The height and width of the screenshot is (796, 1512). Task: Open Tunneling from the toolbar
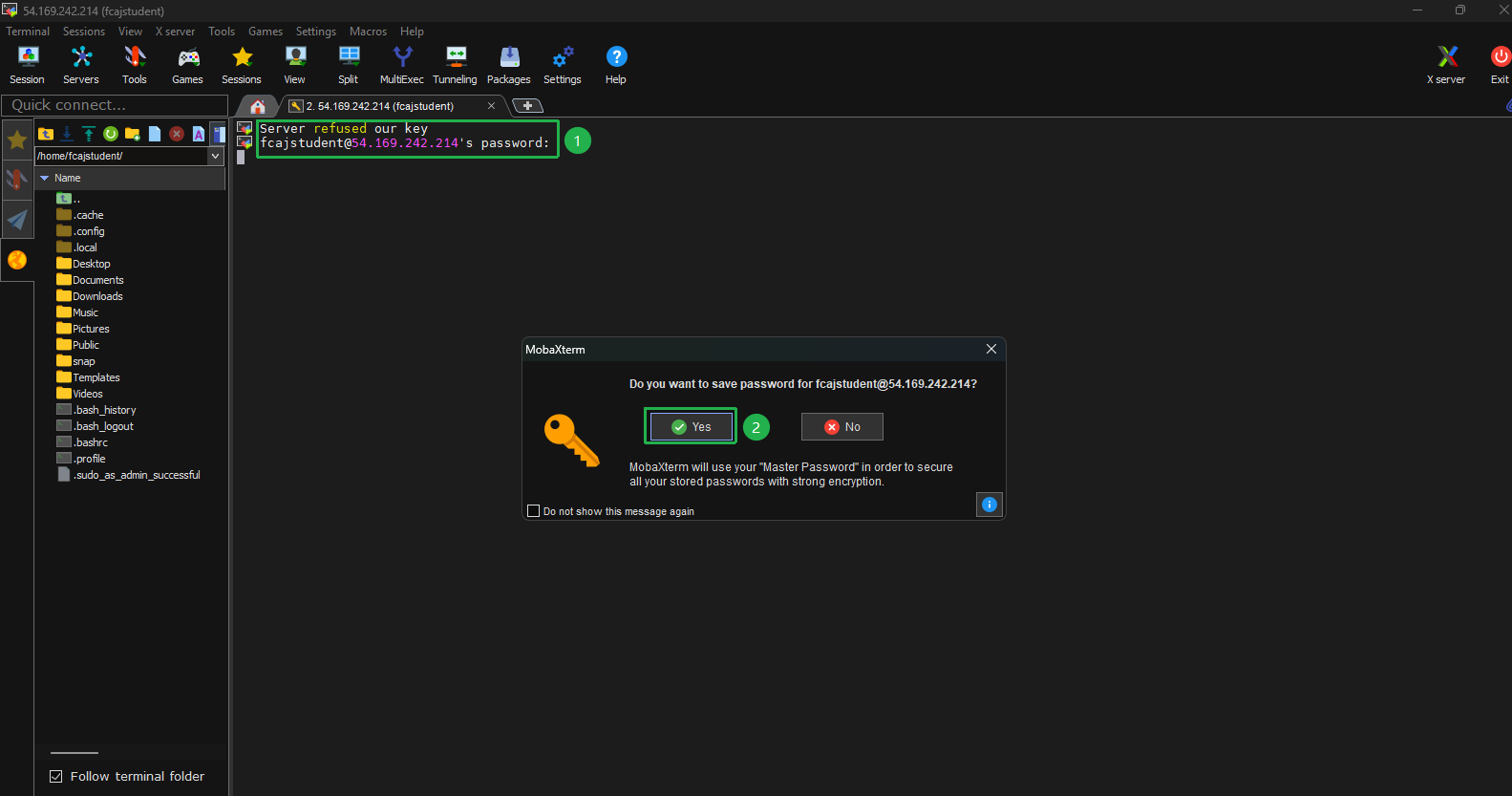pyautogui.click(x=456, y=65)
